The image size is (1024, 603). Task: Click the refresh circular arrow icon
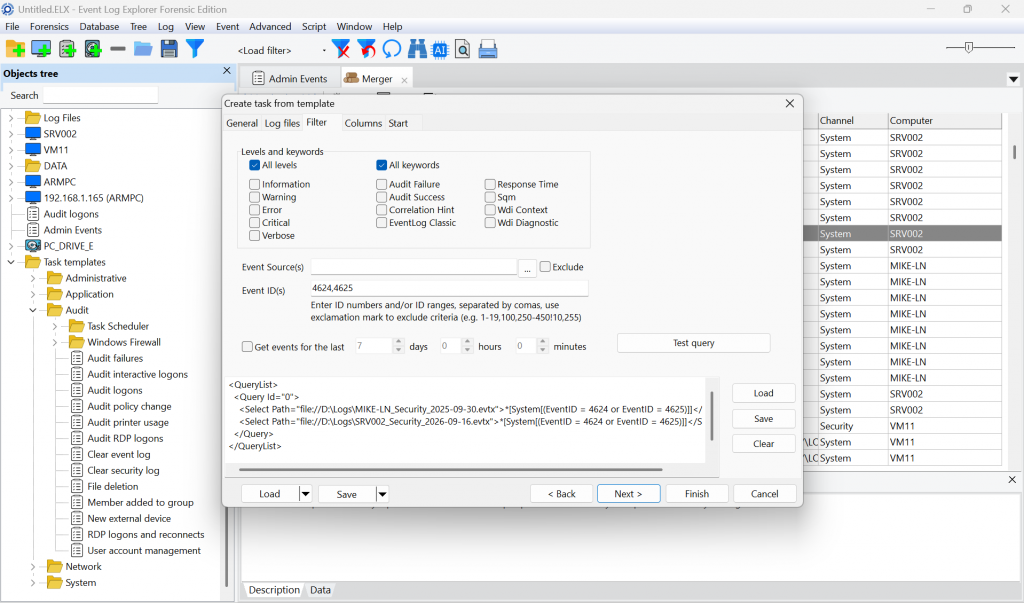[x=392, y=49]
